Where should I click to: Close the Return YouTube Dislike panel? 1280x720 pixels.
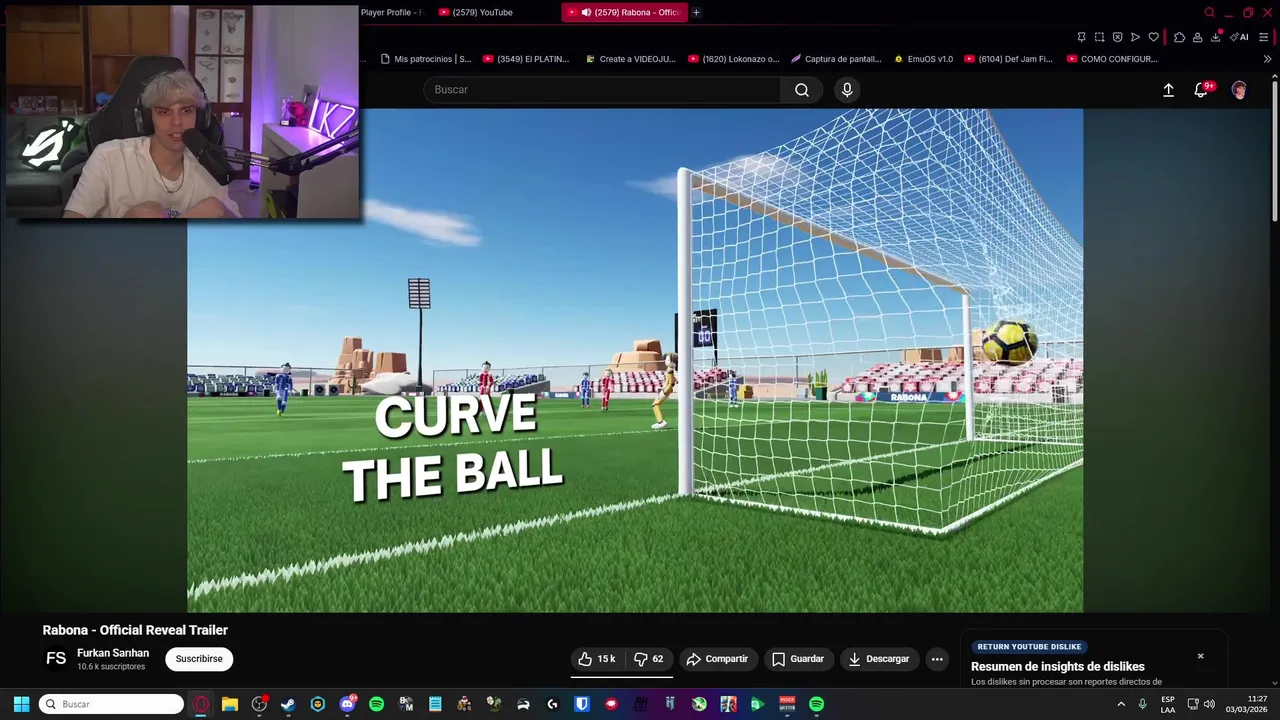click(x=1200, y=656)
